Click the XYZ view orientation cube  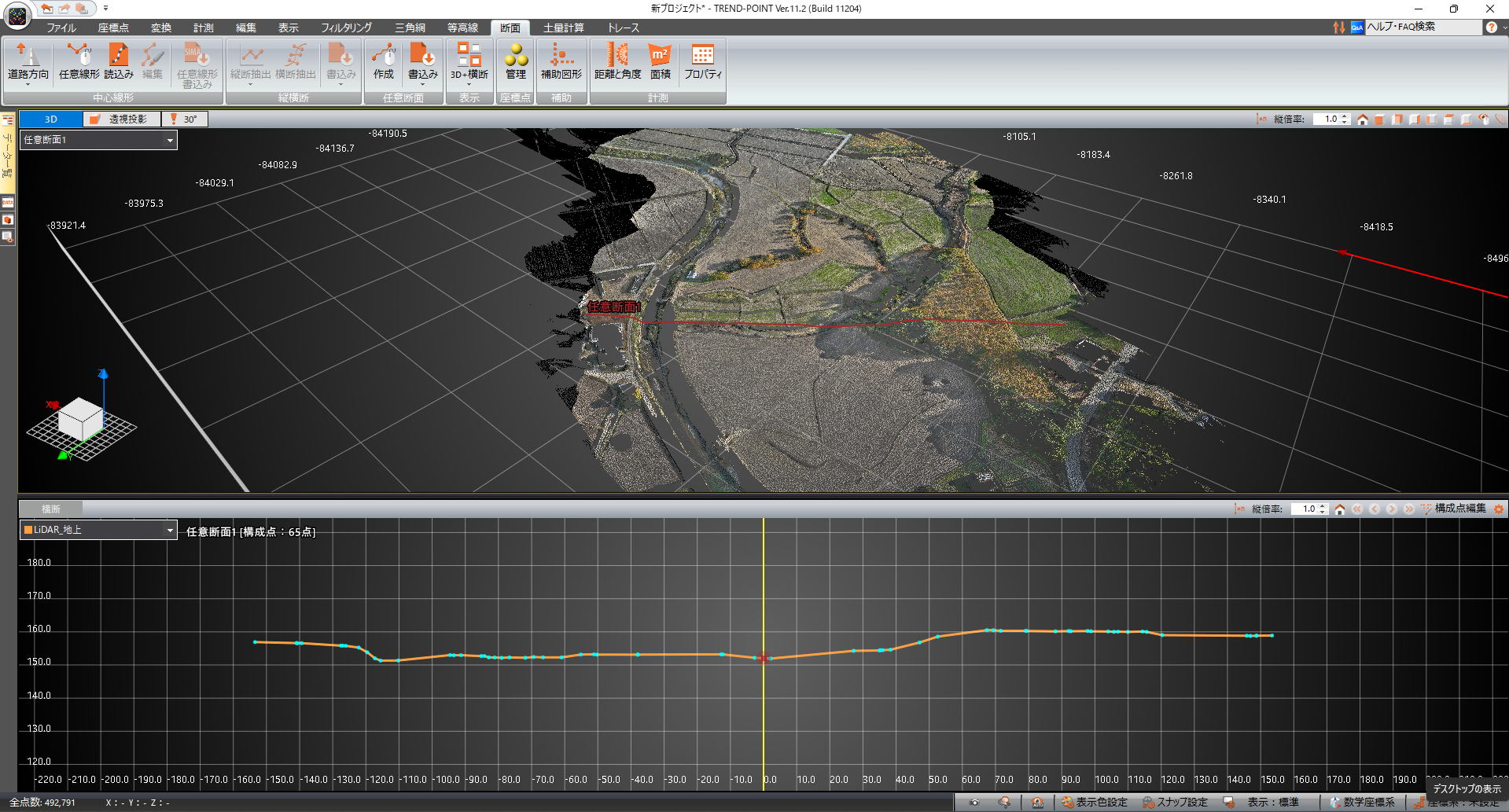click(x=81, y=418)
